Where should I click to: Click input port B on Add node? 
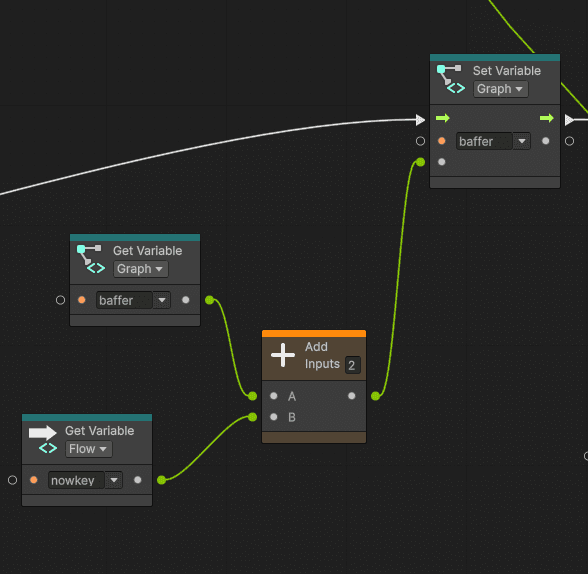coord(274,417)
